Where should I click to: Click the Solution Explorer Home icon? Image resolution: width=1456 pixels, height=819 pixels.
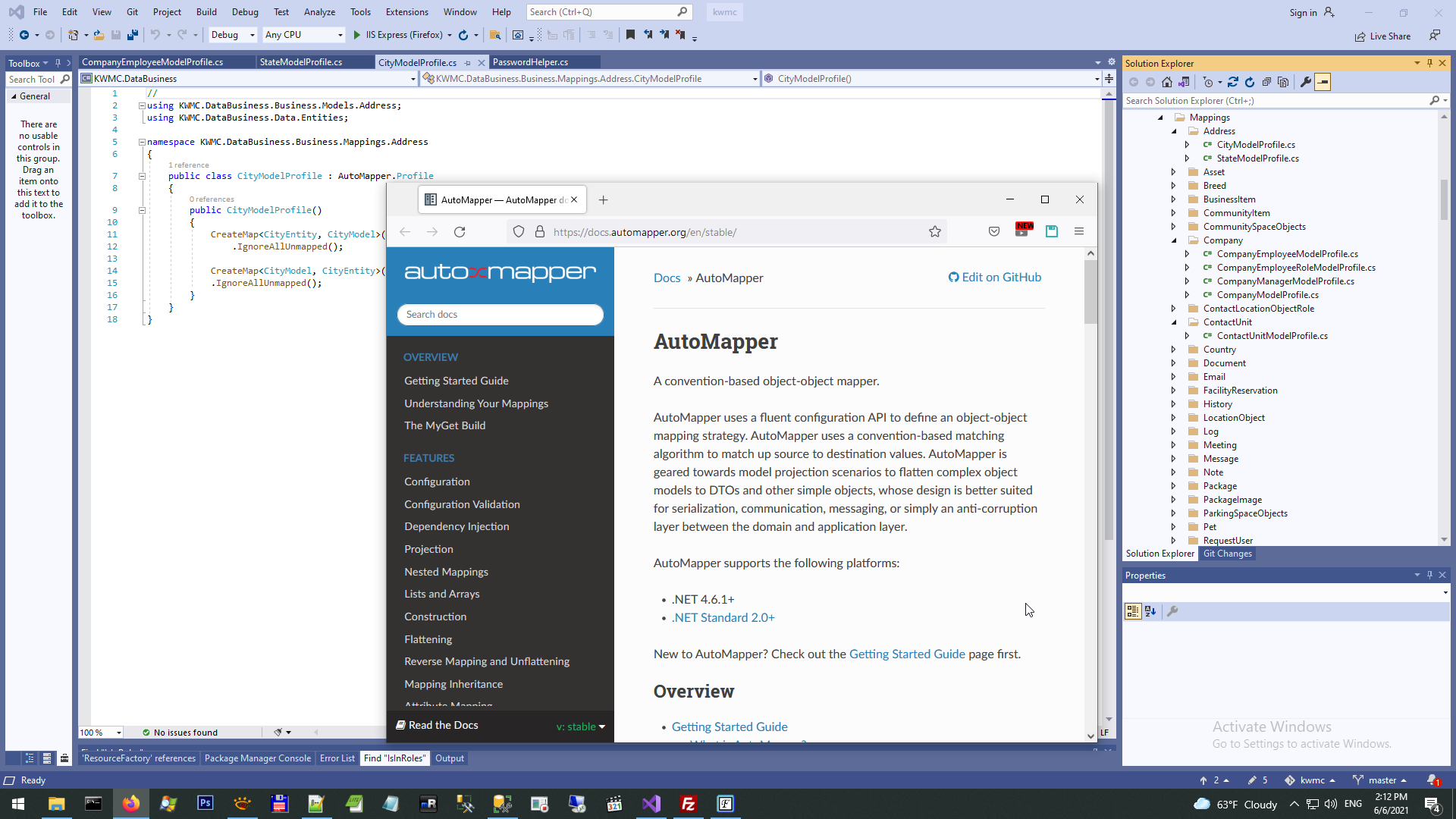coord(1167,82)
